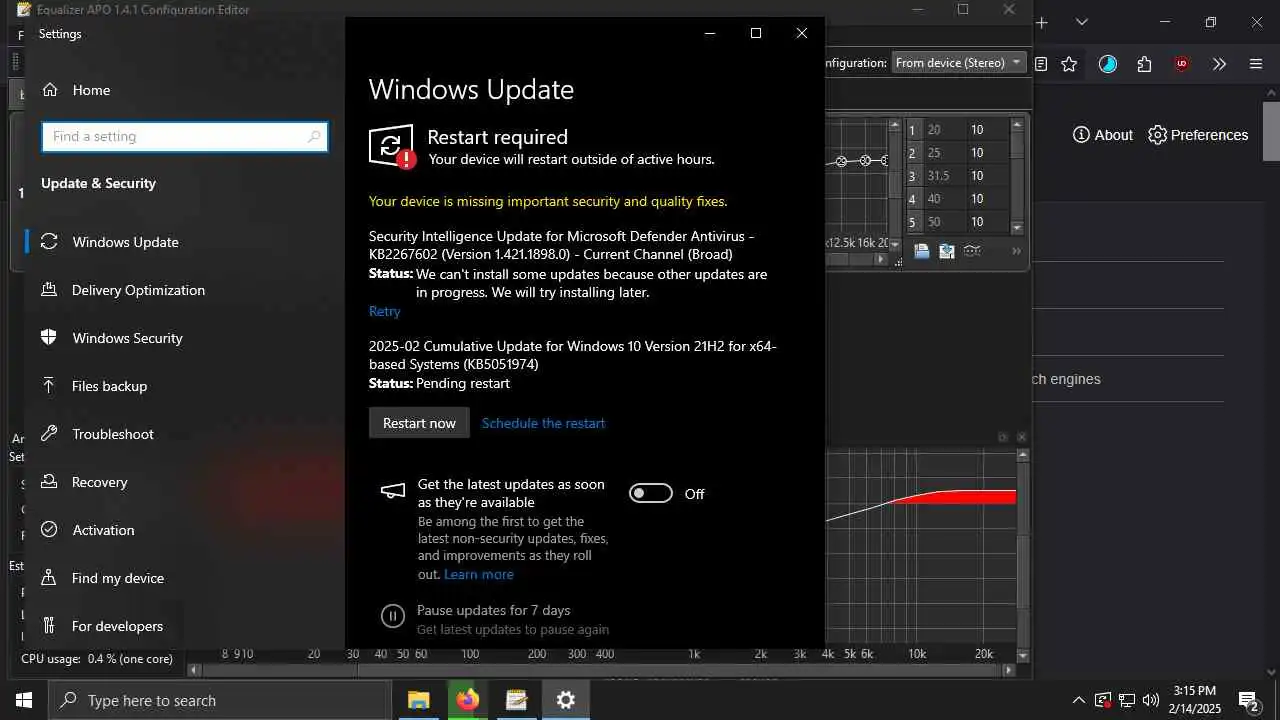
Task: Open the Action Center notifications icon
Action: click(1248, 700)
